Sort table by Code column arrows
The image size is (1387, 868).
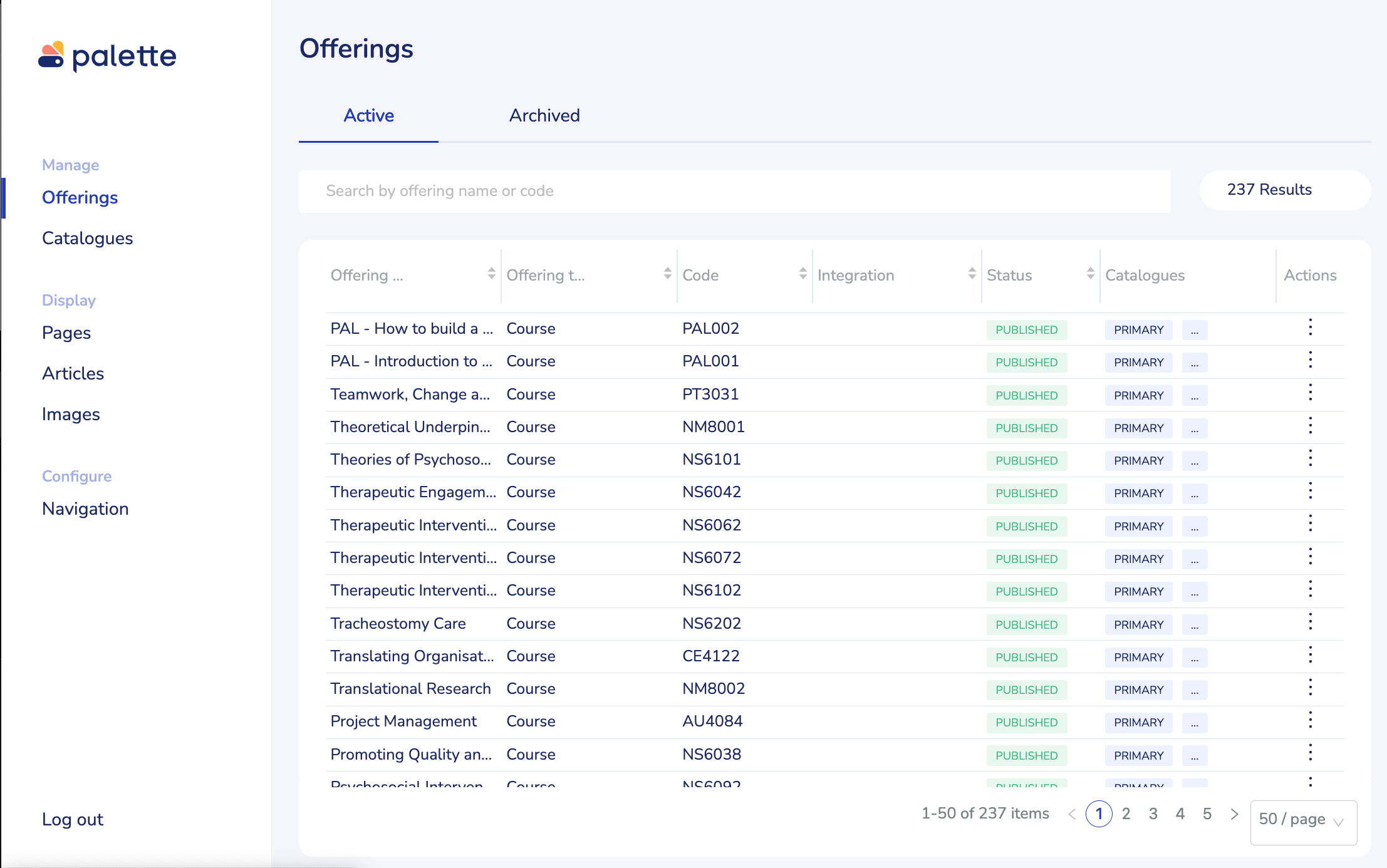803,274
